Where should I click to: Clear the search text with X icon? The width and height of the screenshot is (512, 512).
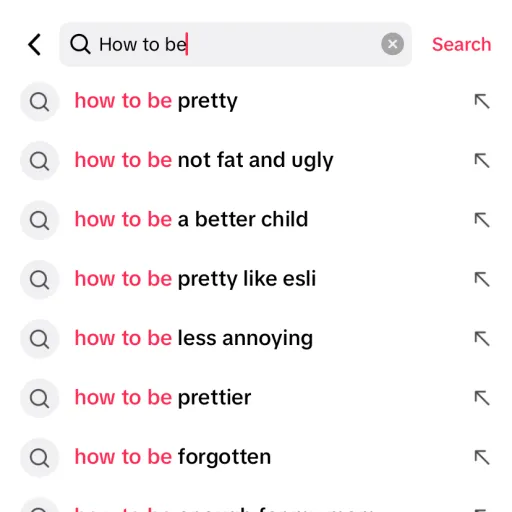click(x=392, y=44)
